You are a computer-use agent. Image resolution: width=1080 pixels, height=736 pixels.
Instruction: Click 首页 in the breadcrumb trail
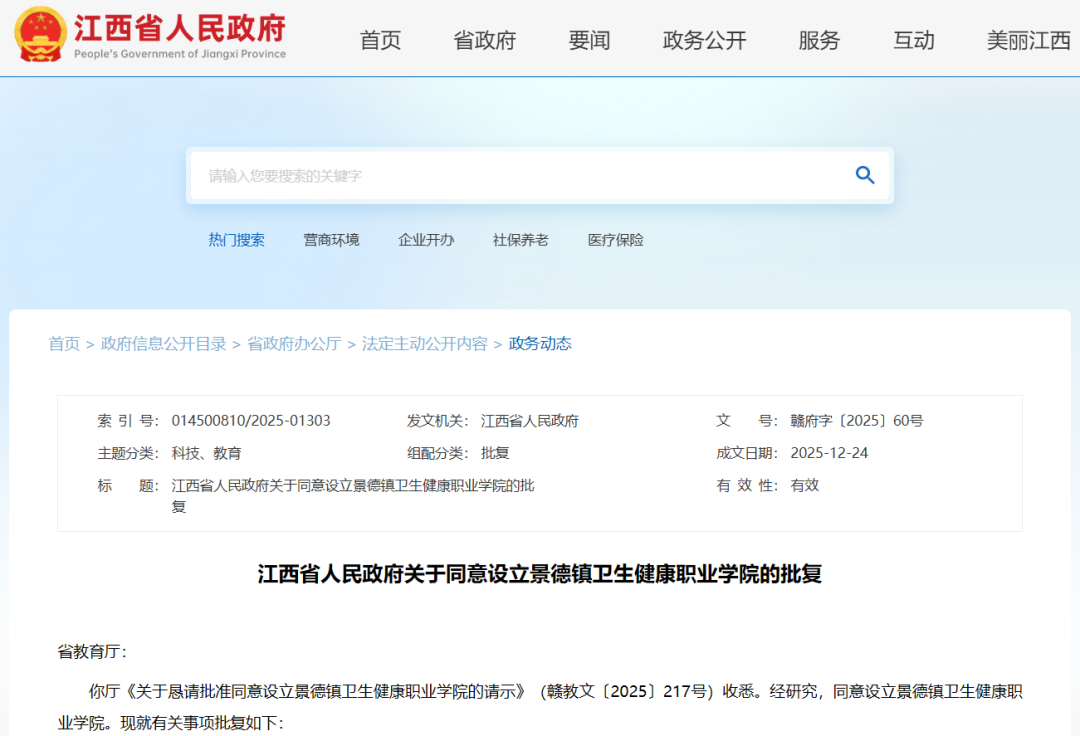coord(64,343)
